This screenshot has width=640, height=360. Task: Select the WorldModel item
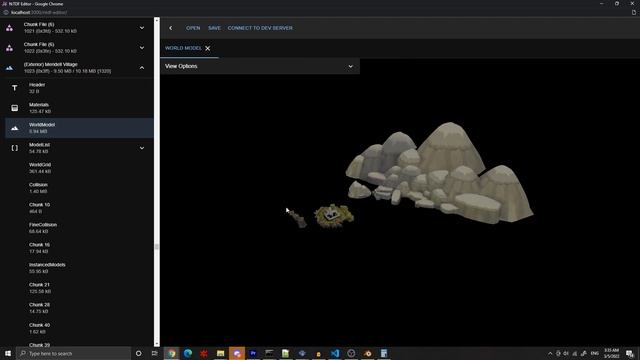click(x=79, y=128)
